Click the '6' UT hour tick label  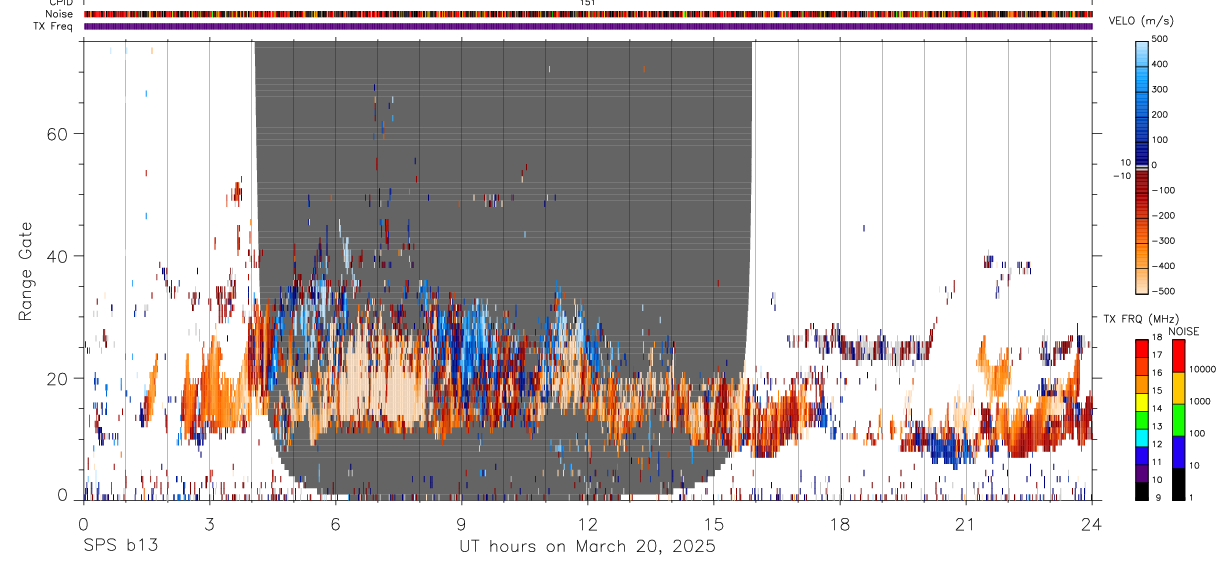click(x=335, y=524)
